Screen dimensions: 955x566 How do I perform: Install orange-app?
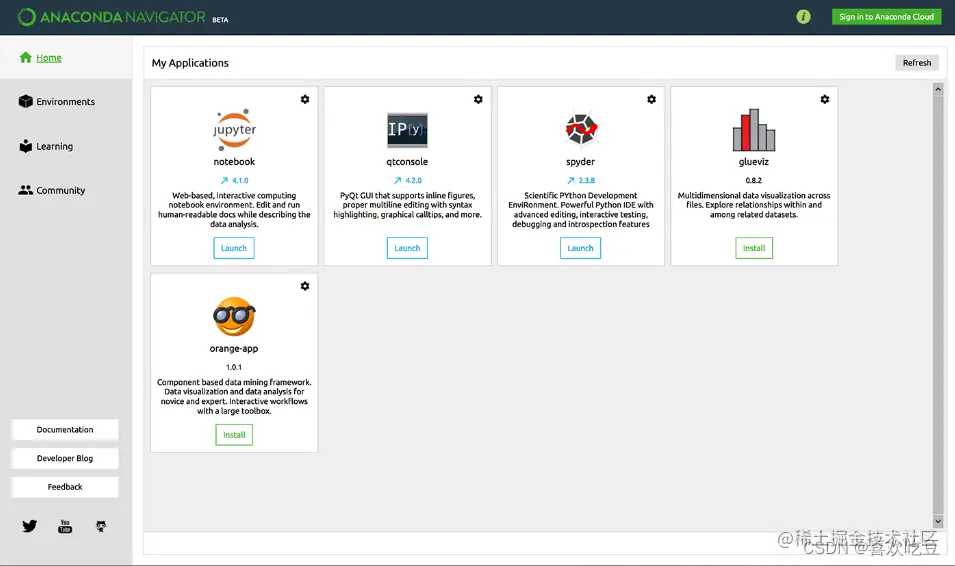[234, 435]
